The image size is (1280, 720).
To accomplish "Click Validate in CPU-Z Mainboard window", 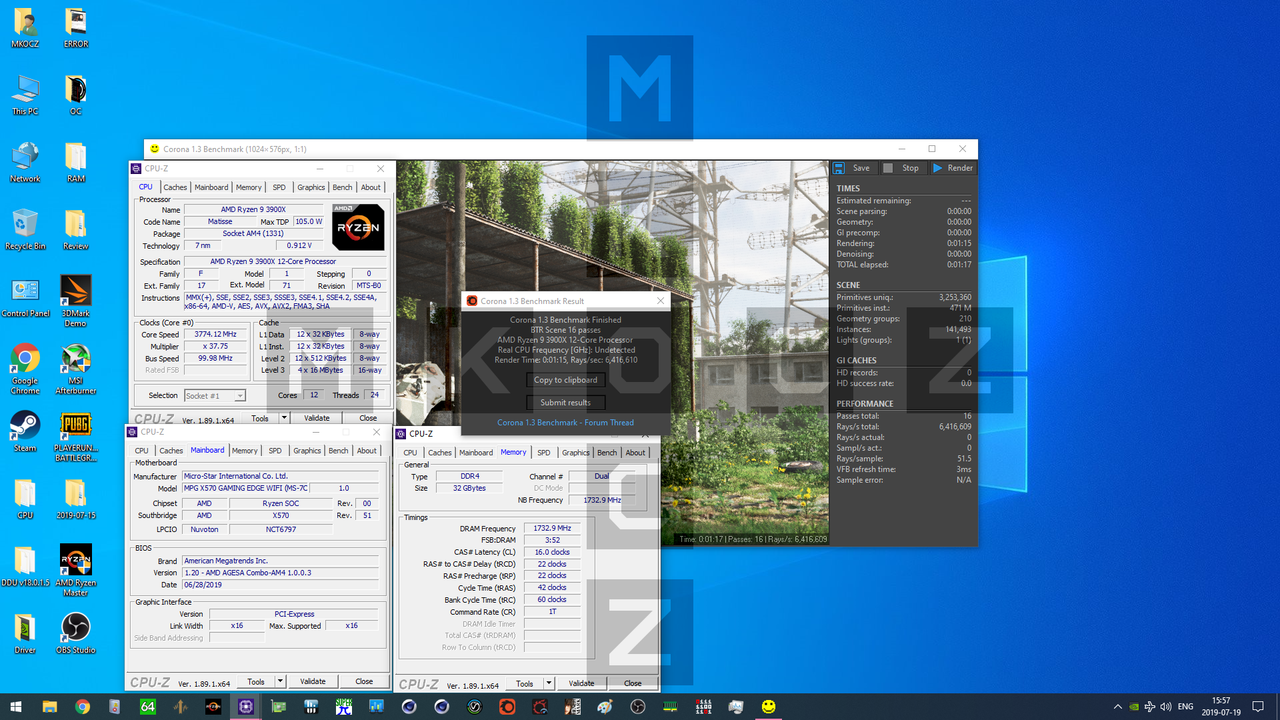I will click(313, 681).
